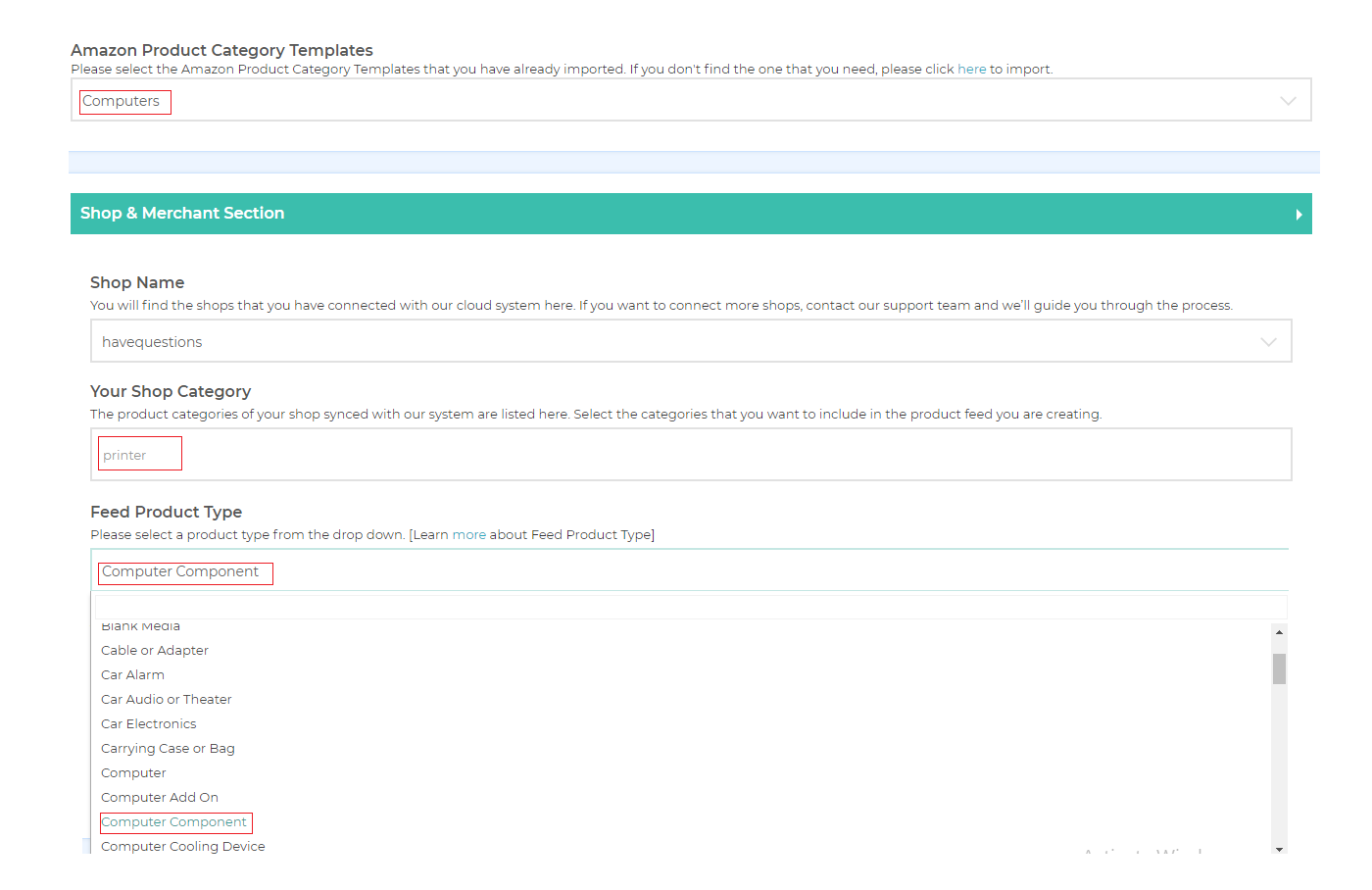Screen dimensions: 1372x890
Task: Select Carrying Case or Bag option
Action: pos(168,749)
